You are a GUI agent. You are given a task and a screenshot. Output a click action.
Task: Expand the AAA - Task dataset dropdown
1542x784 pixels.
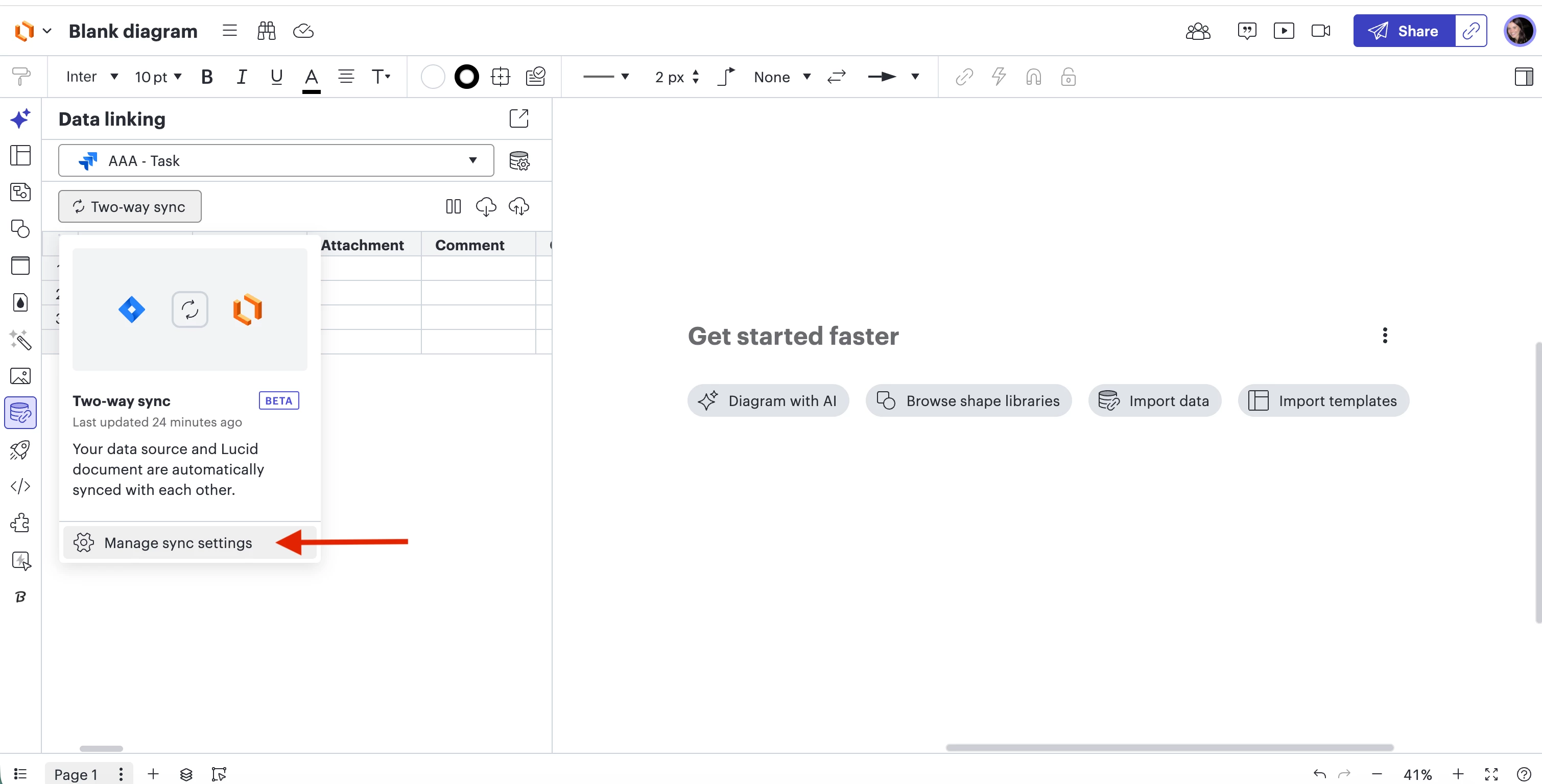tap(276, 160)
